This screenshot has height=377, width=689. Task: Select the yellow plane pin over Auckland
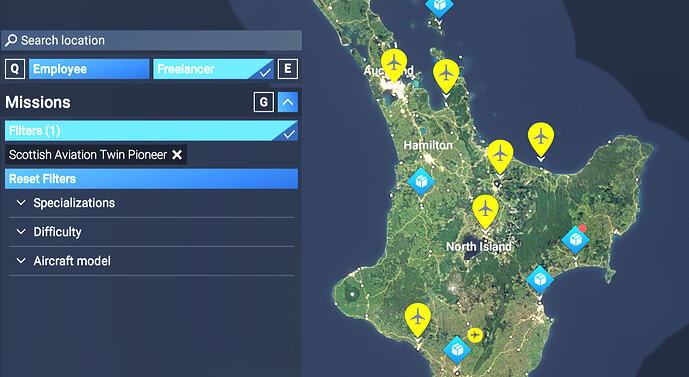click(x=394, y=64)
